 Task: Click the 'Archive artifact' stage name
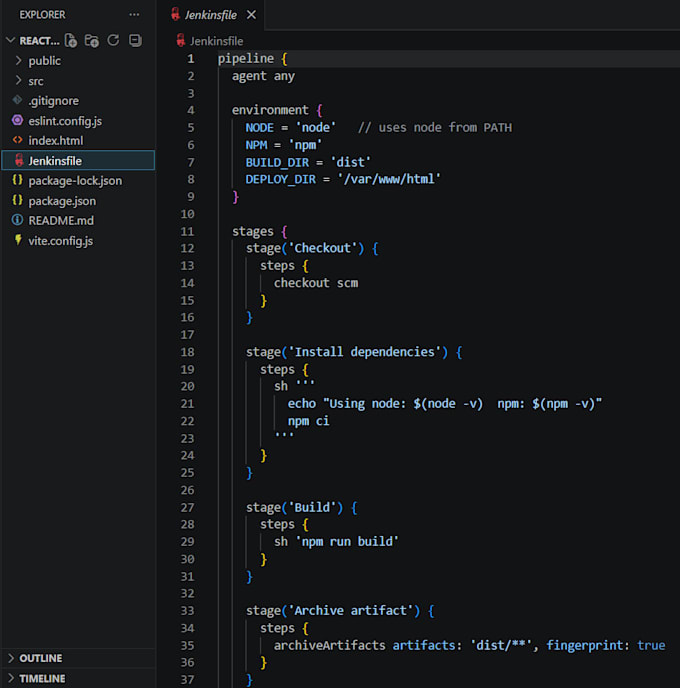click(351, 611)
